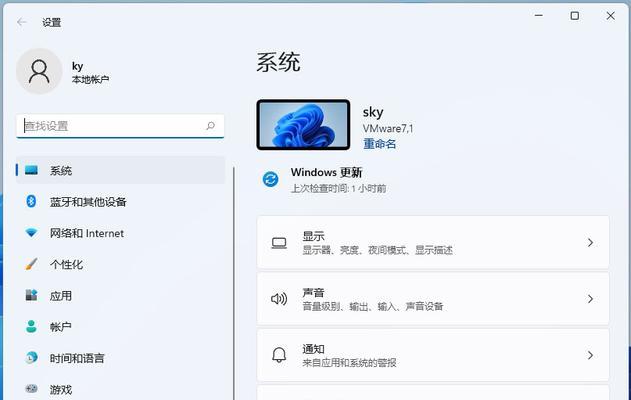This screenshot has height=400, width=631.
Task: Open Windows 更新 status text
Action: coord(326,173)
